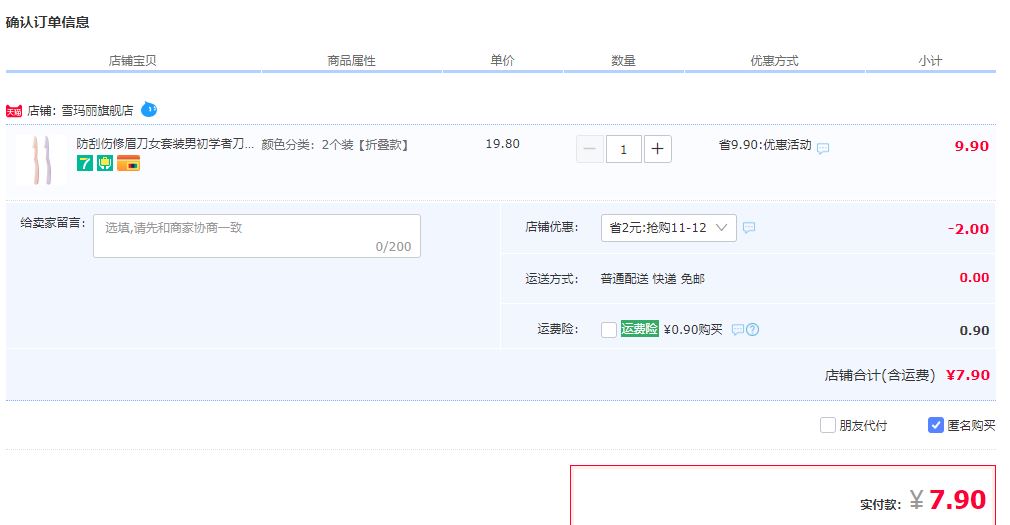Click the 单价 column header
Image resolution: width=1010 pixels, height=525 pixels.
[502, 61]
